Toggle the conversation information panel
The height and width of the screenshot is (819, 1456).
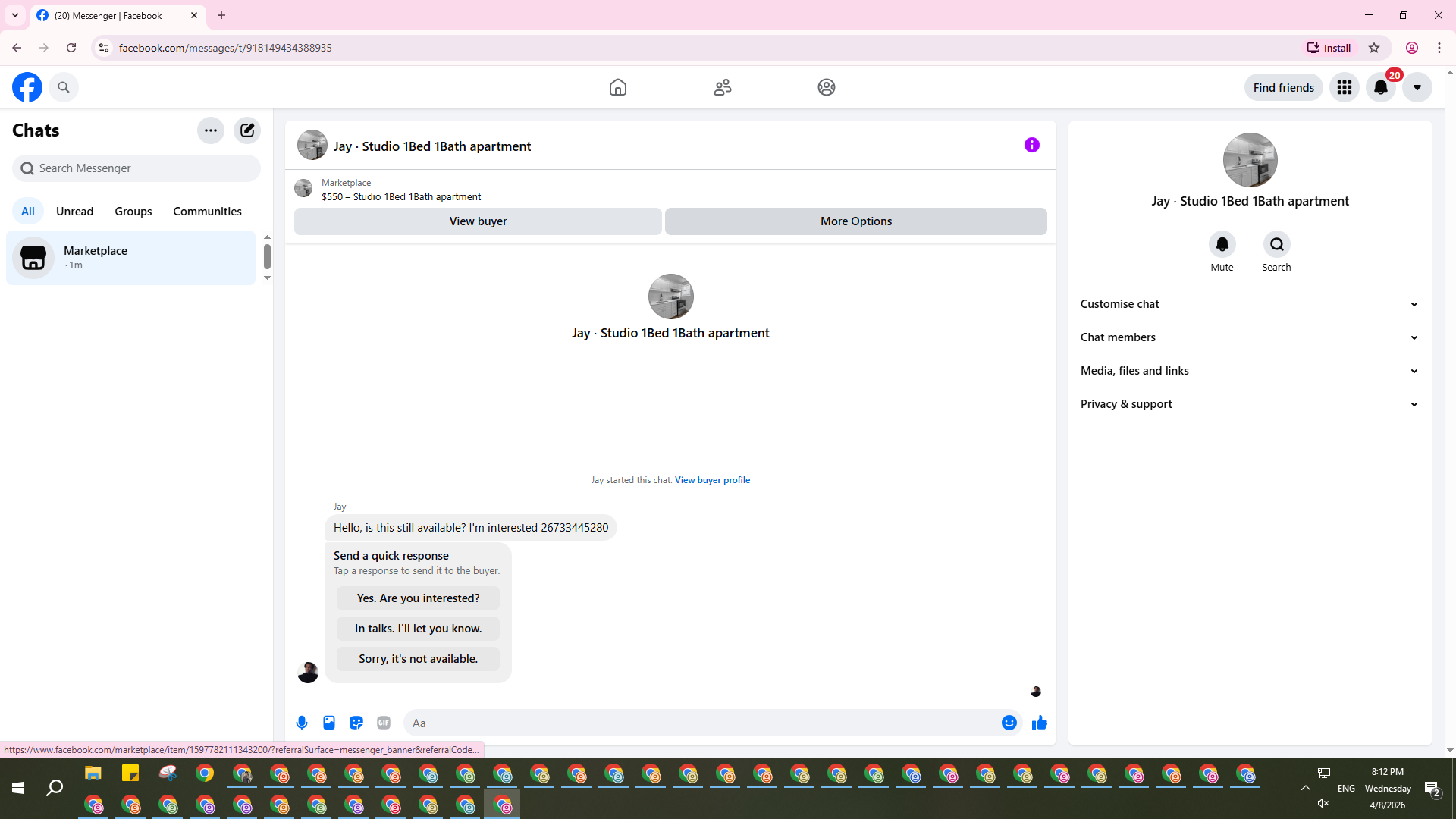coord(1031,145)
